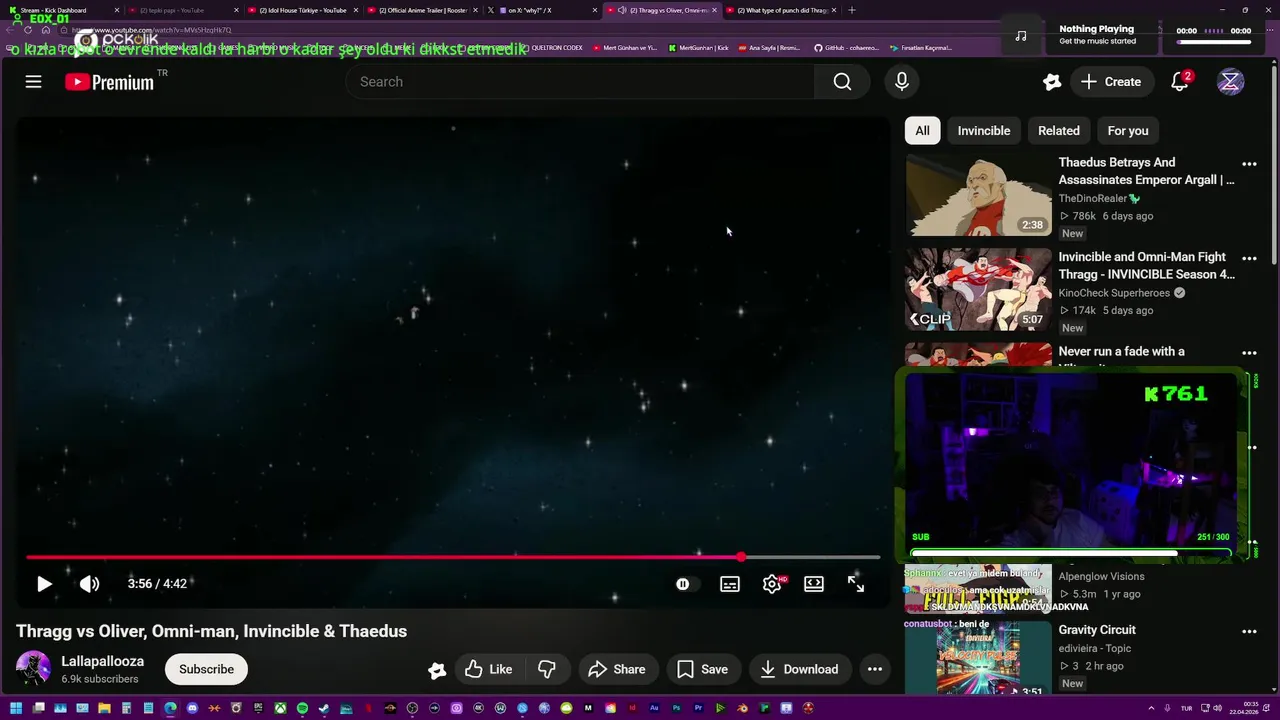The height and width of the screenshot is (720, 1280).
Task: Open the account avatar menu
Action: click(x=1230, y=82)
